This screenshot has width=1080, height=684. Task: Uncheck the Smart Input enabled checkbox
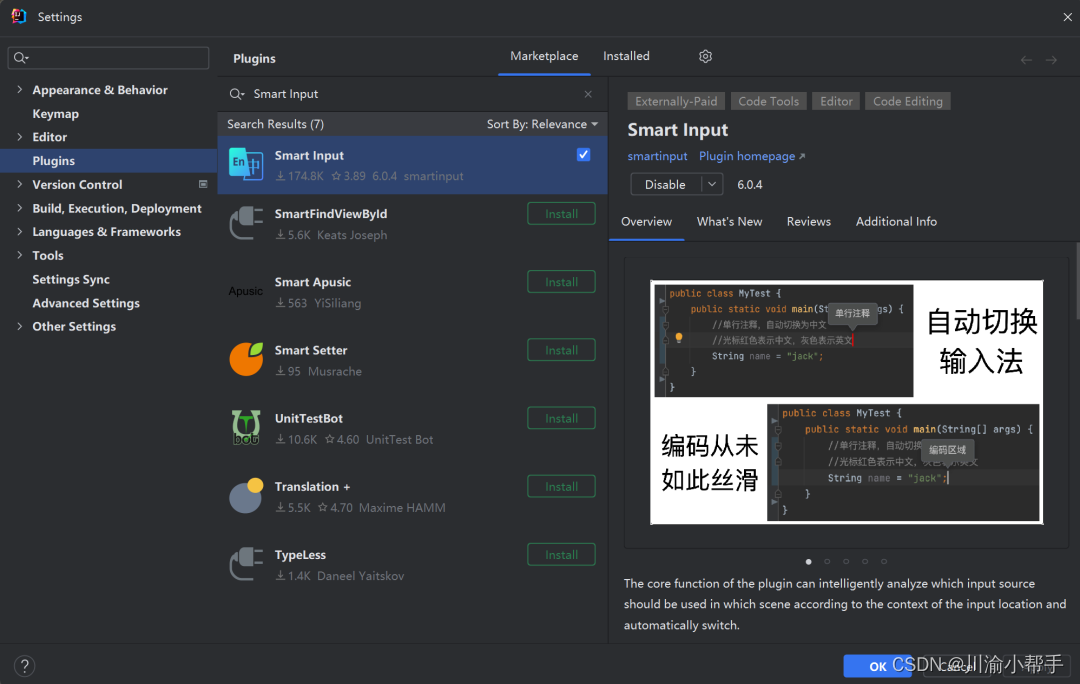(x=583, y=155)
